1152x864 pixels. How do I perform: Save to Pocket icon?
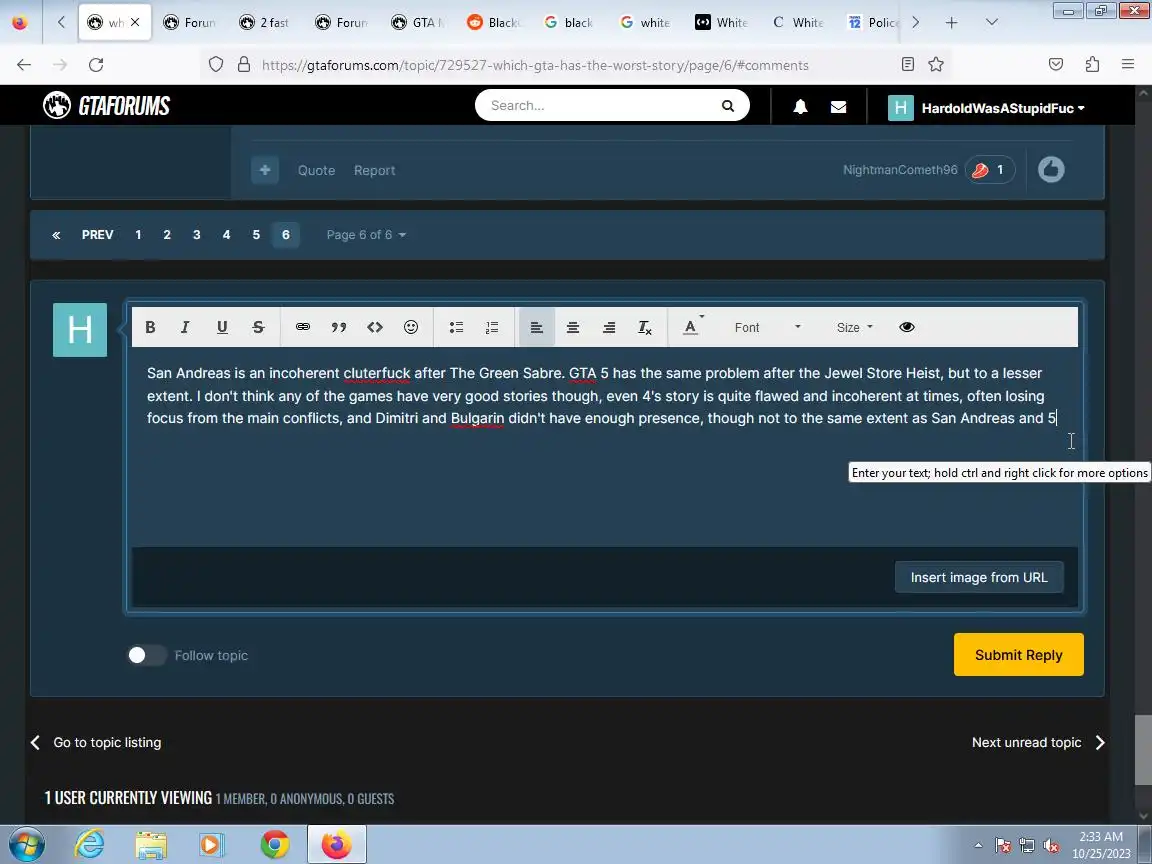(x=1056, y=65)
